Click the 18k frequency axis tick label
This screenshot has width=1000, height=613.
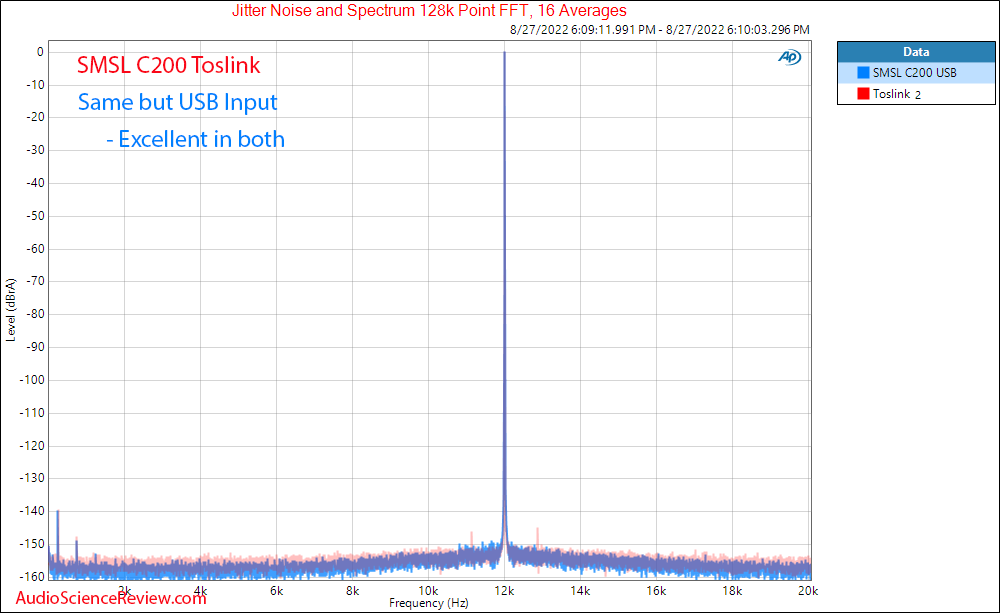732,591
